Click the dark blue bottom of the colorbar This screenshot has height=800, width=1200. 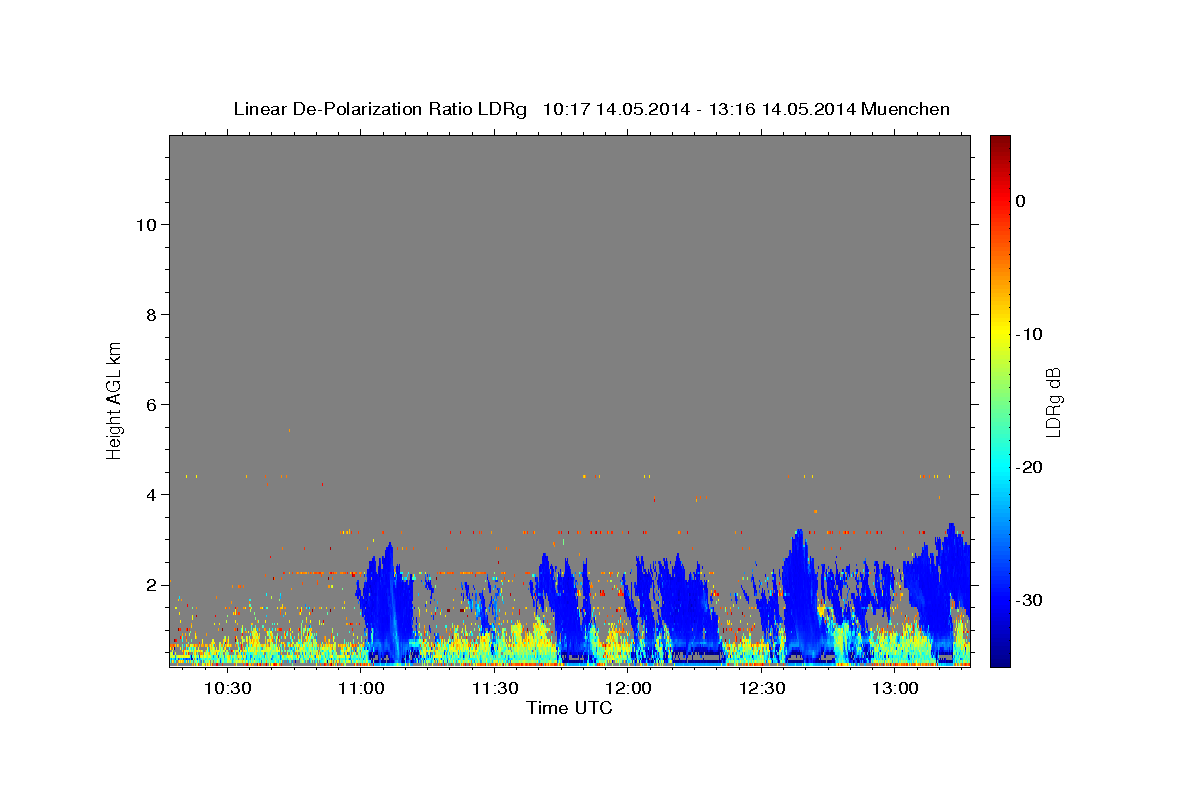tap(1000, 655)
